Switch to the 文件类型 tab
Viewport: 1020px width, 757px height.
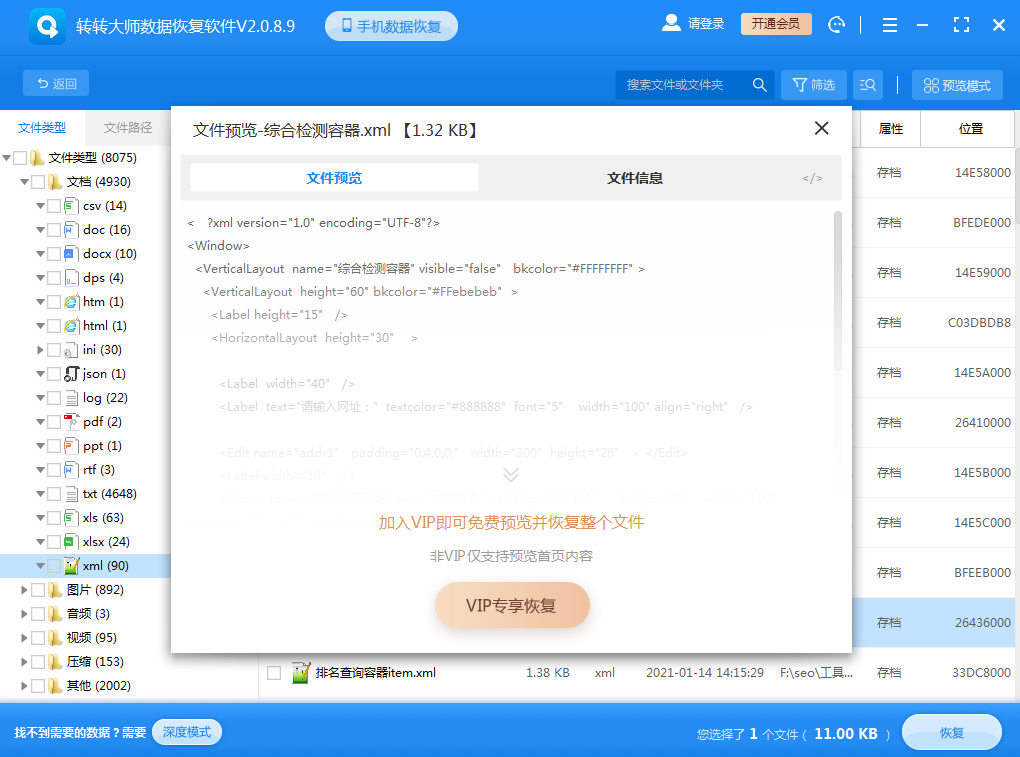point(42,127)
